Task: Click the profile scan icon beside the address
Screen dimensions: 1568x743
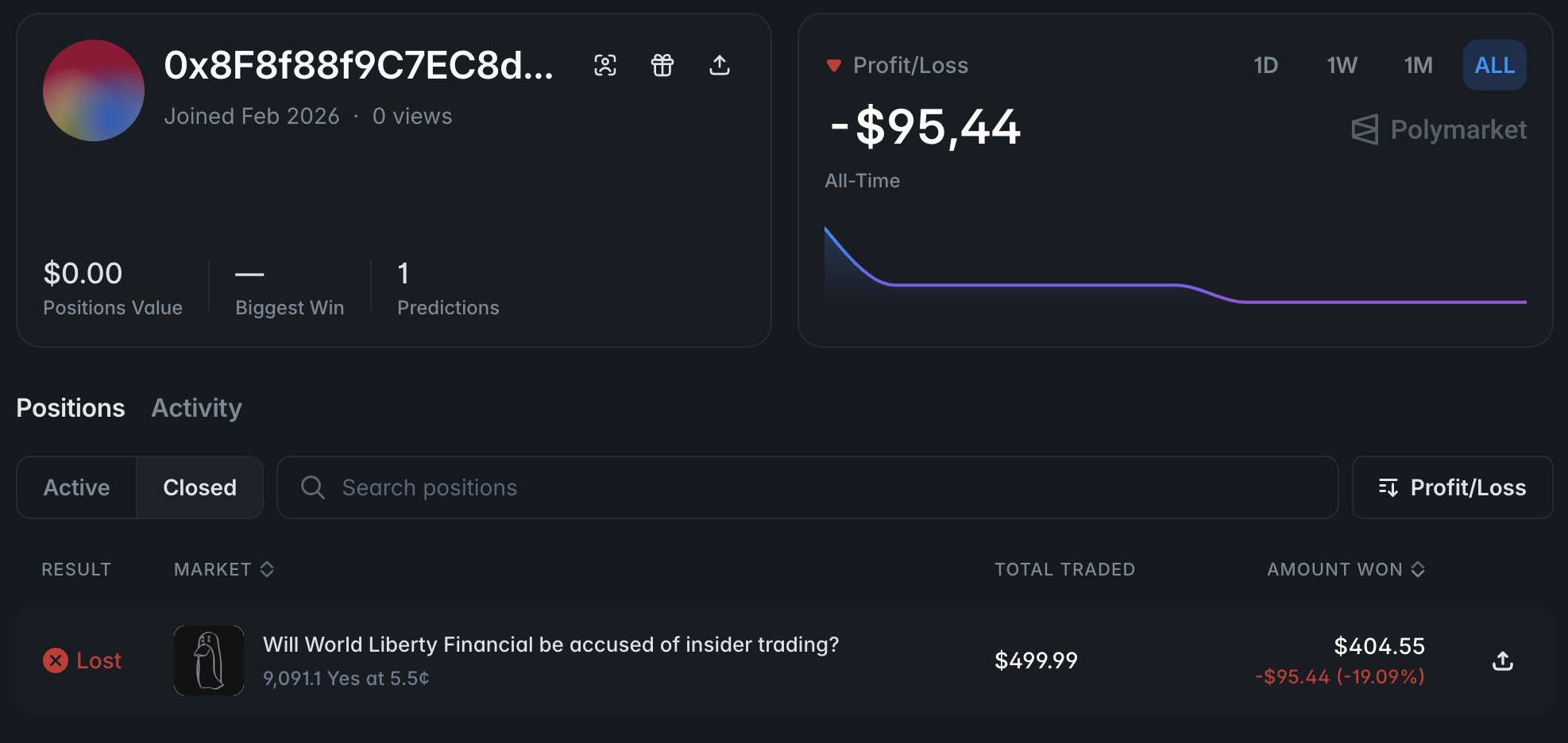Action: 605,65
